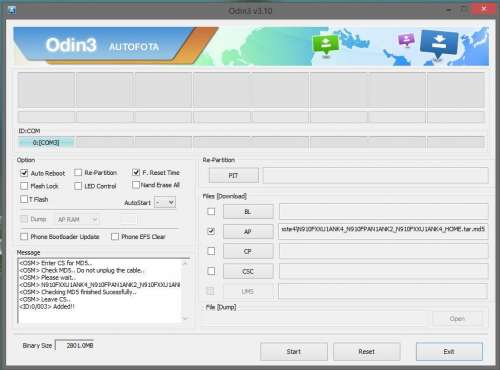
Task: Tick the CP file checkbox
Action: (211, 251)
